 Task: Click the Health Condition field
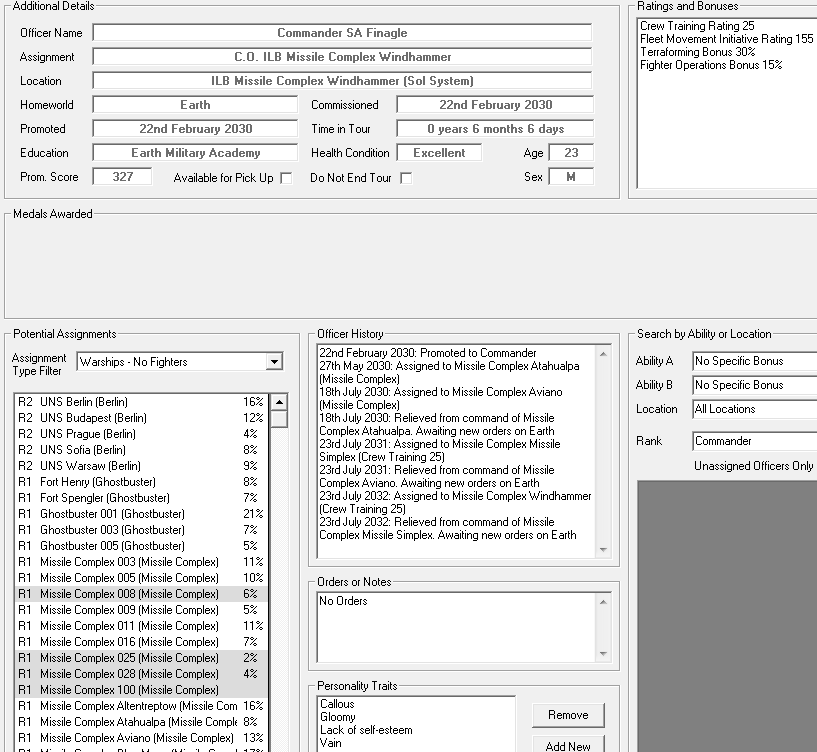(439, 153)
